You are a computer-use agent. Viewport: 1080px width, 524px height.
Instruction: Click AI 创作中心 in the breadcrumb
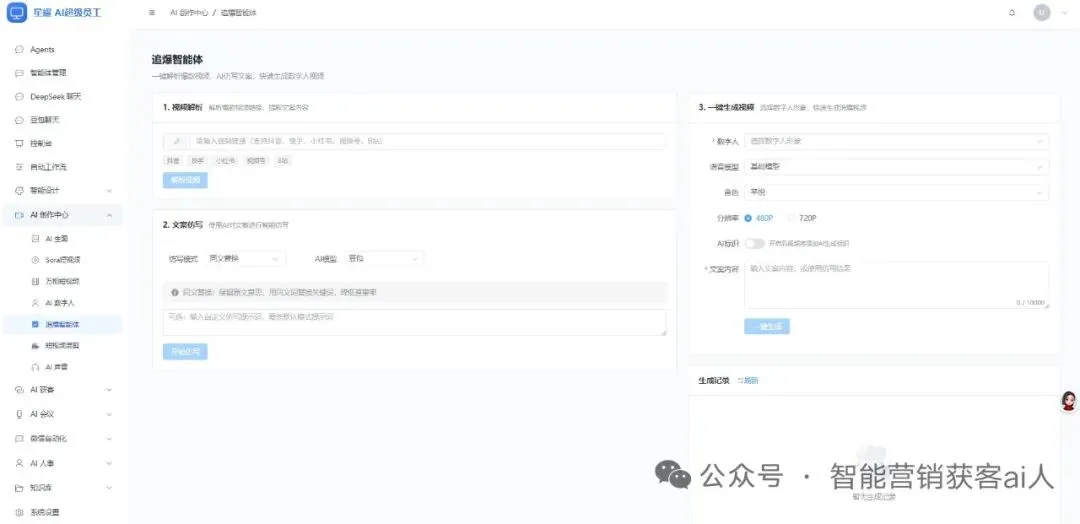[x=189, y=12]
